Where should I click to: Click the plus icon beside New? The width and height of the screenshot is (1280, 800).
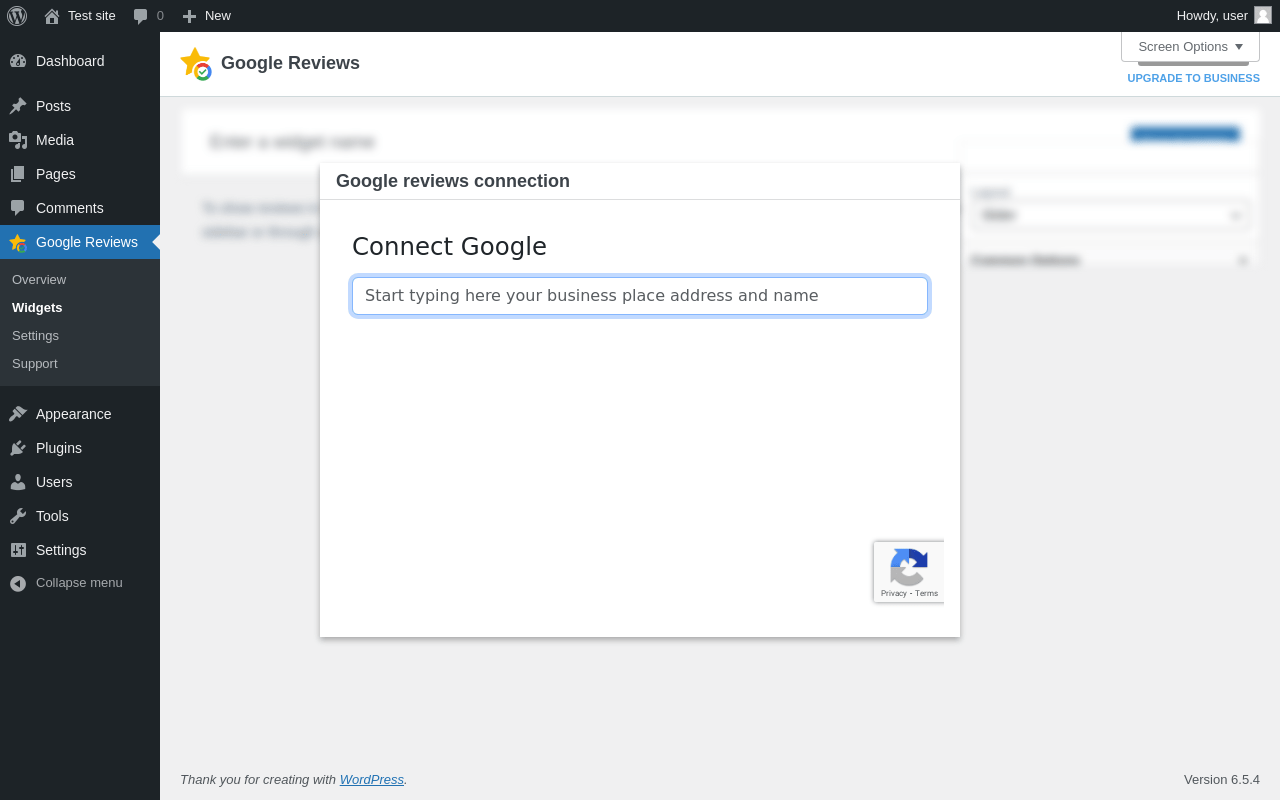[189, 16]
